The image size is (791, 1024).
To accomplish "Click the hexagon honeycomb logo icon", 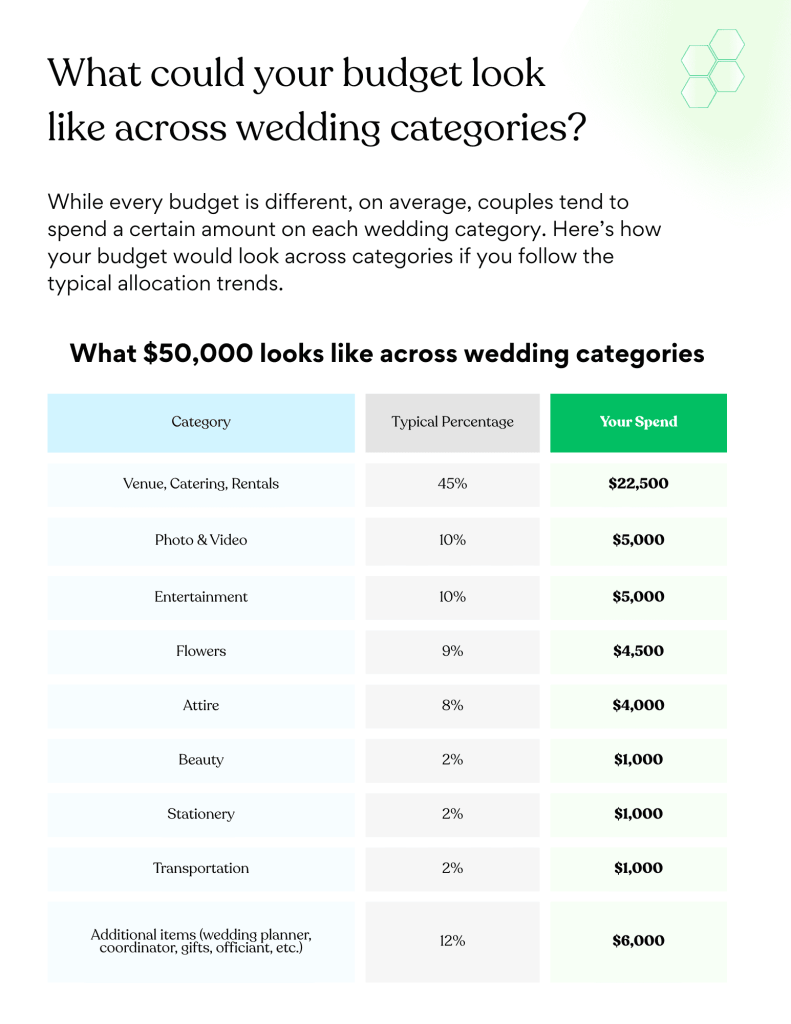I will (x=712, y=68).
